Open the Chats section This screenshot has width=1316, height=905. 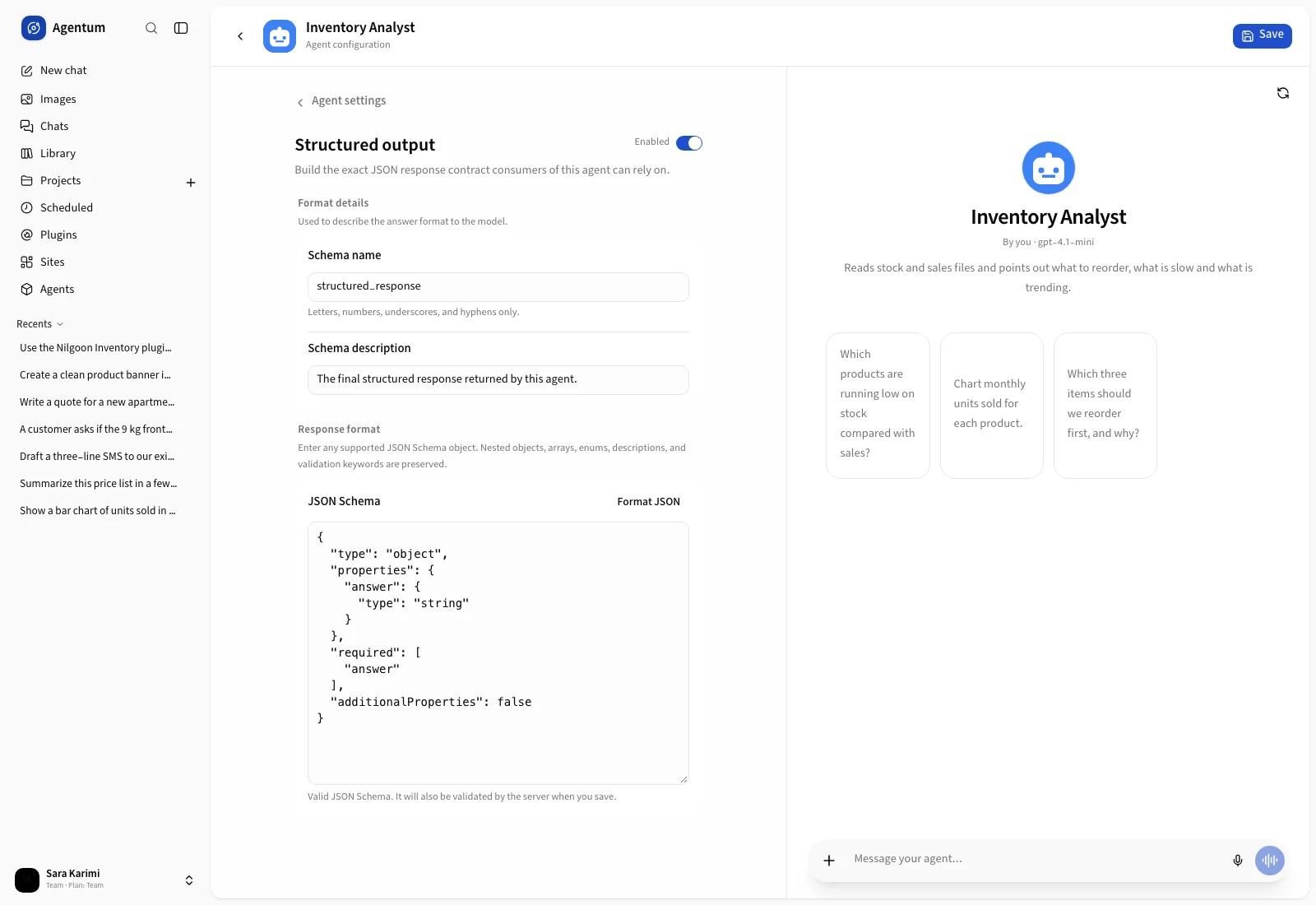tap(104, 126)
